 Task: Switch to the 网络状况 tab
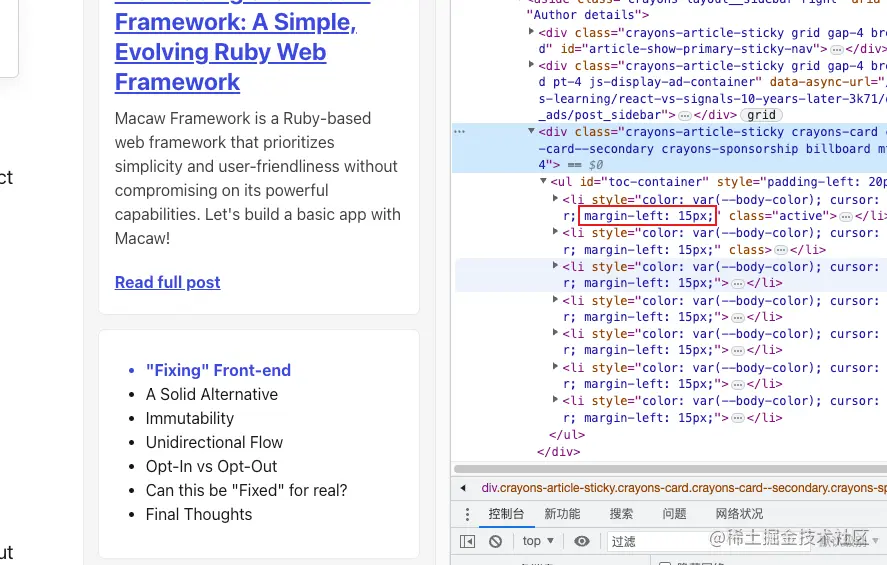739,514
